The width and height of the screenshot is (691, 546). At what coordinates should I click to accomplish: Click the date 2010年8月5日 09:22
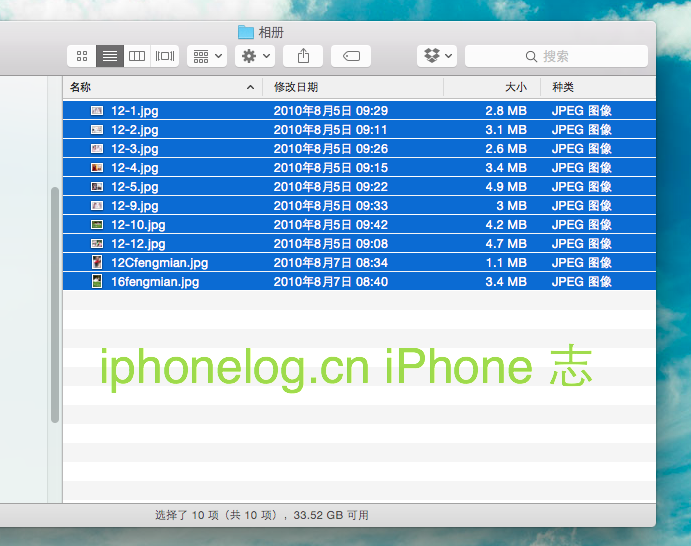(331, 186)
